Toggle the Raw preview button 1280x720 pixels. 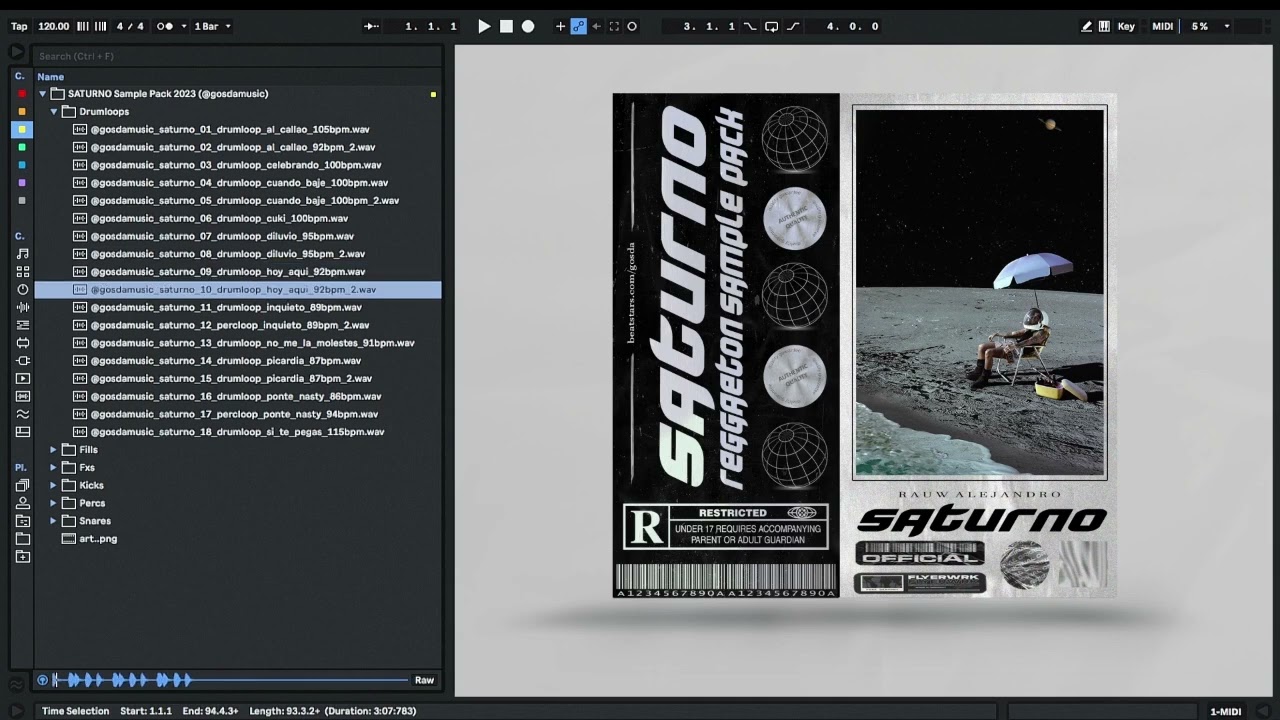pos(424,680)
